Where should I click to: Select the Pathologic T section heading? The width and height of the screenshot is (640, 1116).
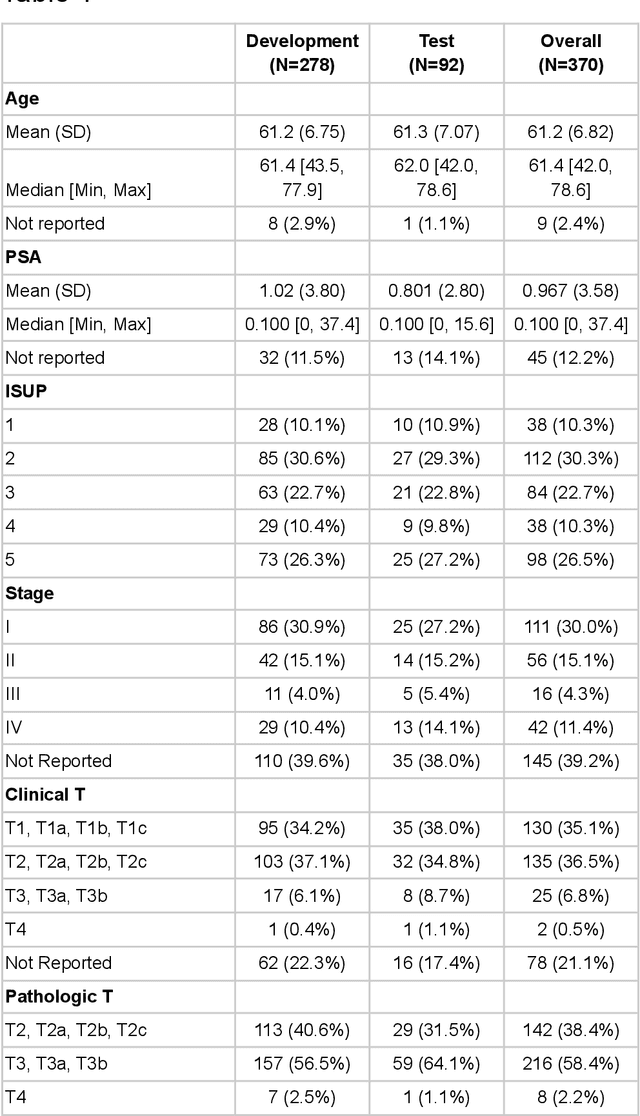coord(55,997)
